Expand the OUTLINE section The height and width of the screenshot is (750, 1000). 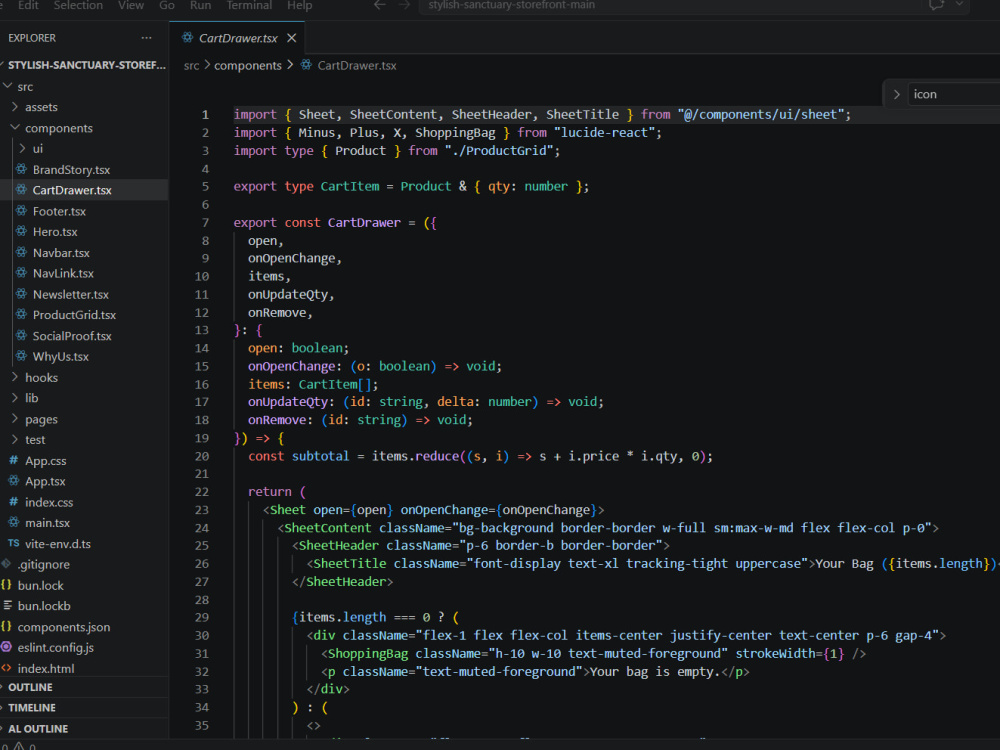[84, 688]
